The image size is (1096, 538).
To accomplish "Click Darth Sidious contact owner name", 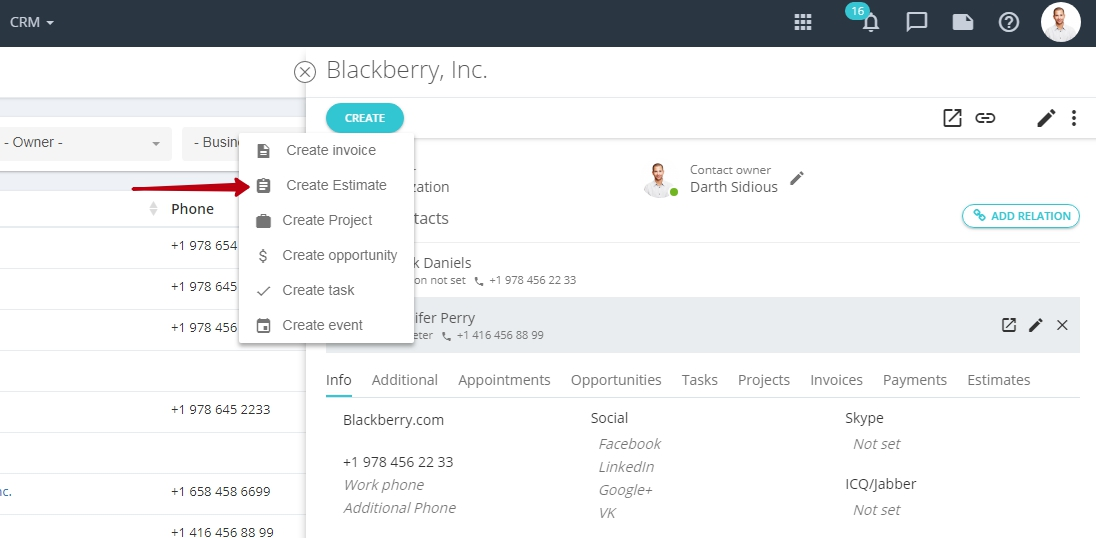I will click(x=734, y=187).
